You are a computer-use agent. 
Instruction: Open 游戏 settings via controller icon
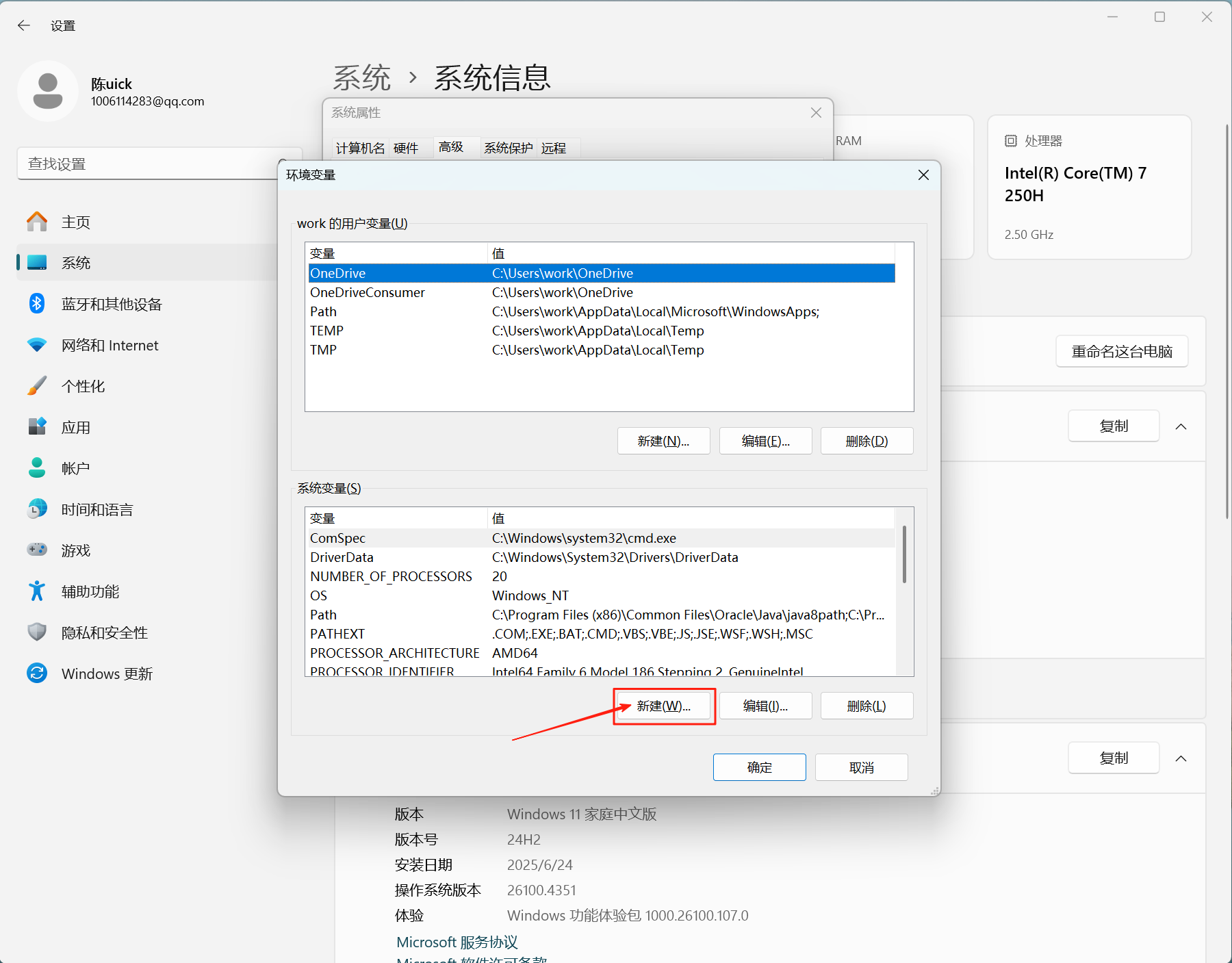point(37,550)
